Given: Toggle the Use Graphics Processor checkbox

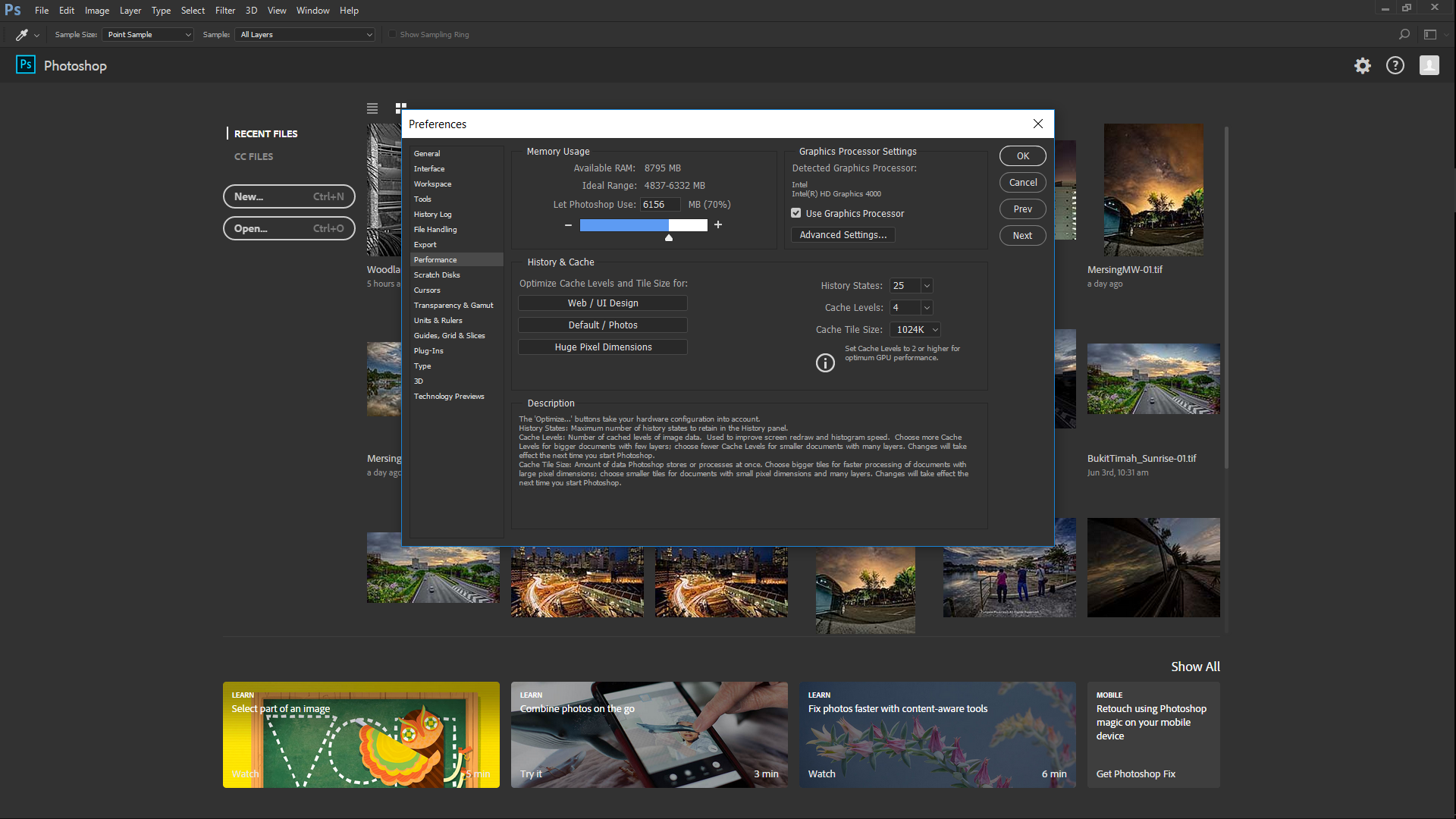Looking at the screenshot, I should pos(796,213).
